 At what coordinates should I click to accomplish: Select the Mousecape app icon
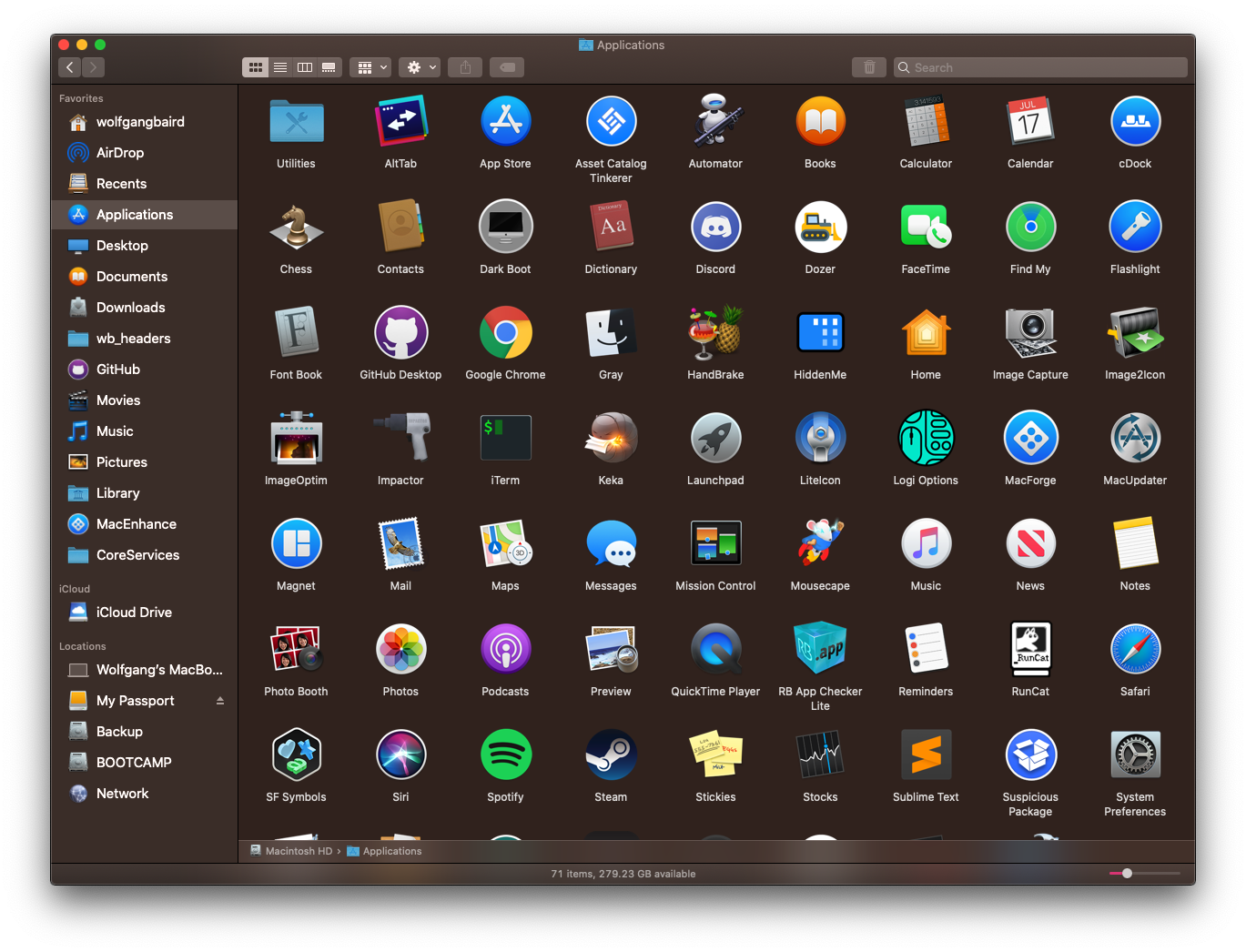[820, 544]
